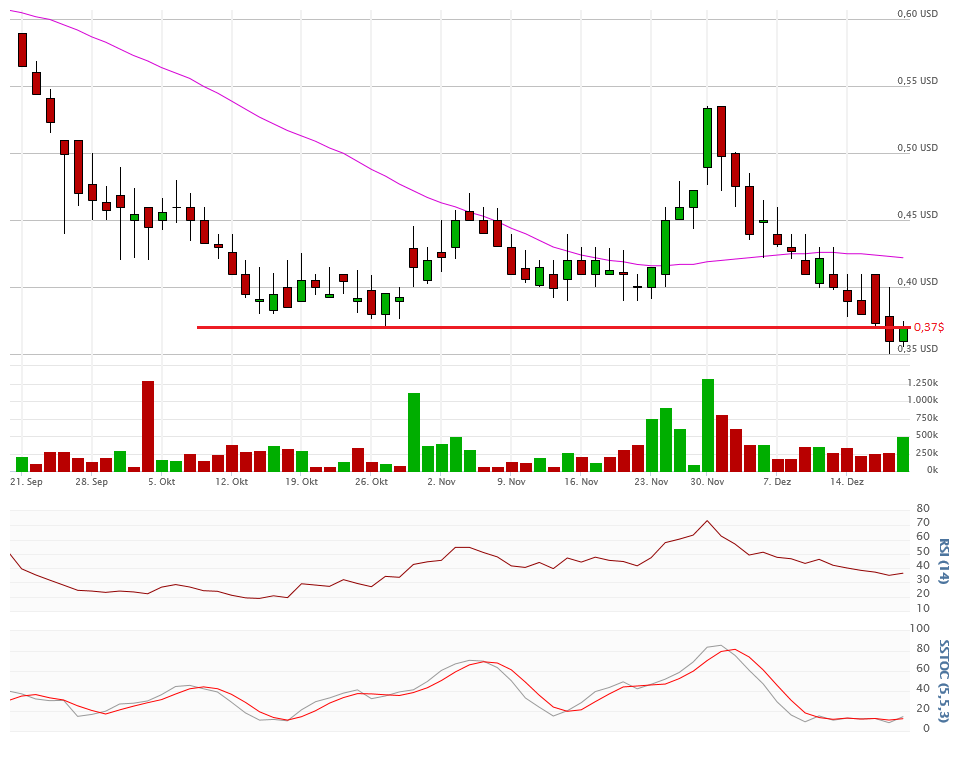The image size is (968, 765).
Task: Click the 21. Sep date label
Action: pos(26,482)
